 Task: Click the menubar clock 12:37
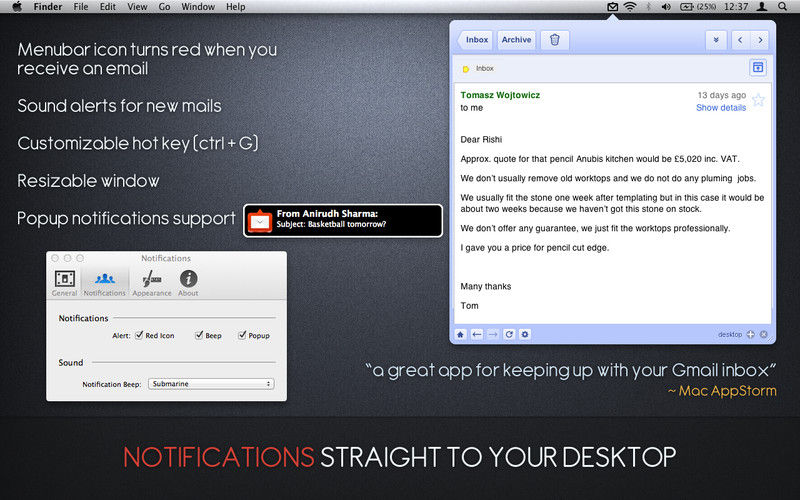736,7
